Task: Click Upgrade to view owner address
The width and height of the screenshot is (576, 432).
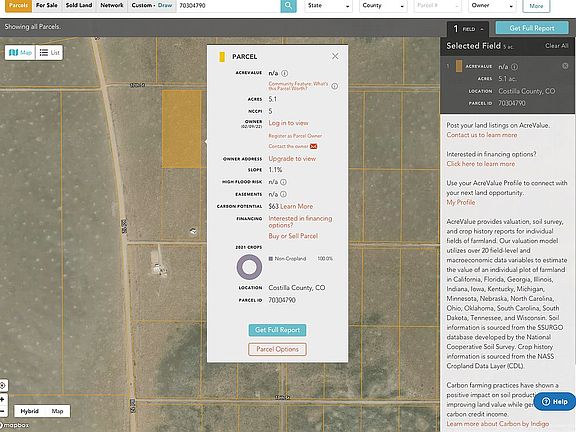Action: click(x=292, y=159)
